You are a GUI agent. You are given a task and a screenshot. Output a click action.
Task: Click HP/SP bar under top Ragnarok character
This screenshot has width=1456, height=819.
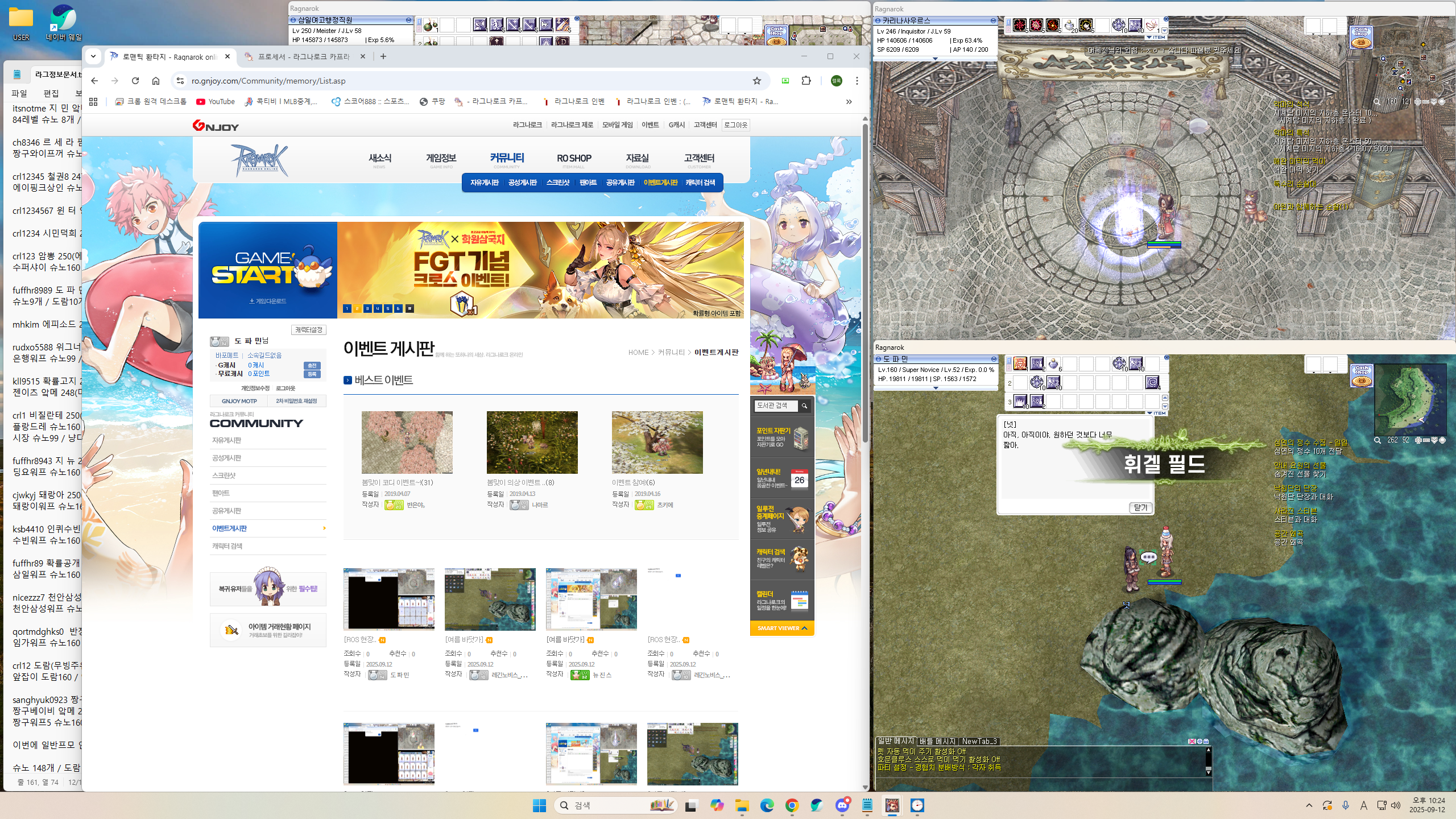coord(1164,245)
